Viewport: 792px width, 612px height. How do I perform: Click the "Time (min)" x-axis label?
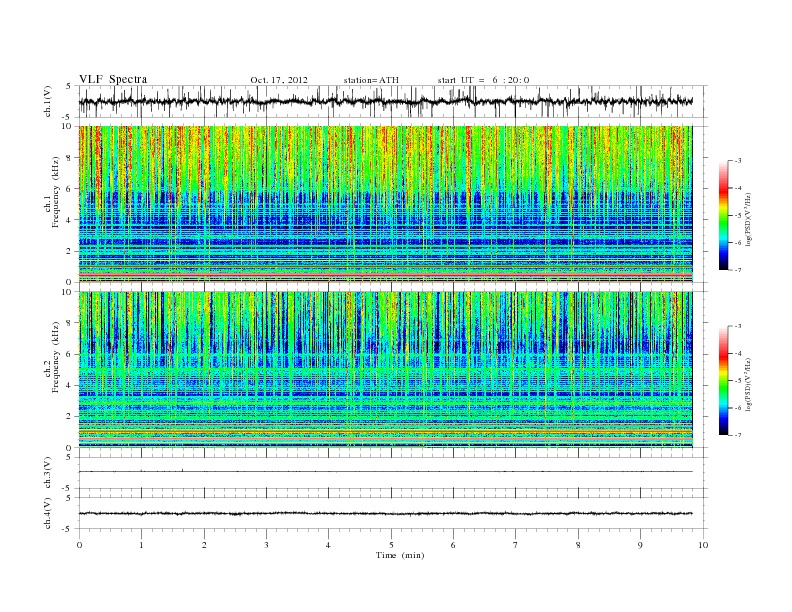[400, 555]
